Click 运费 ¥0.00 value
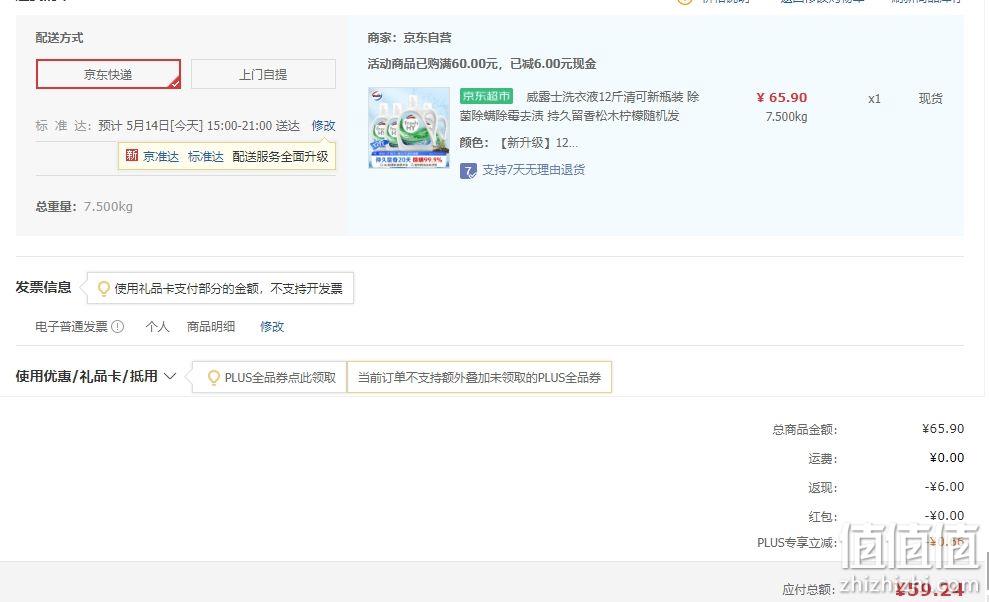 [947, 457]
